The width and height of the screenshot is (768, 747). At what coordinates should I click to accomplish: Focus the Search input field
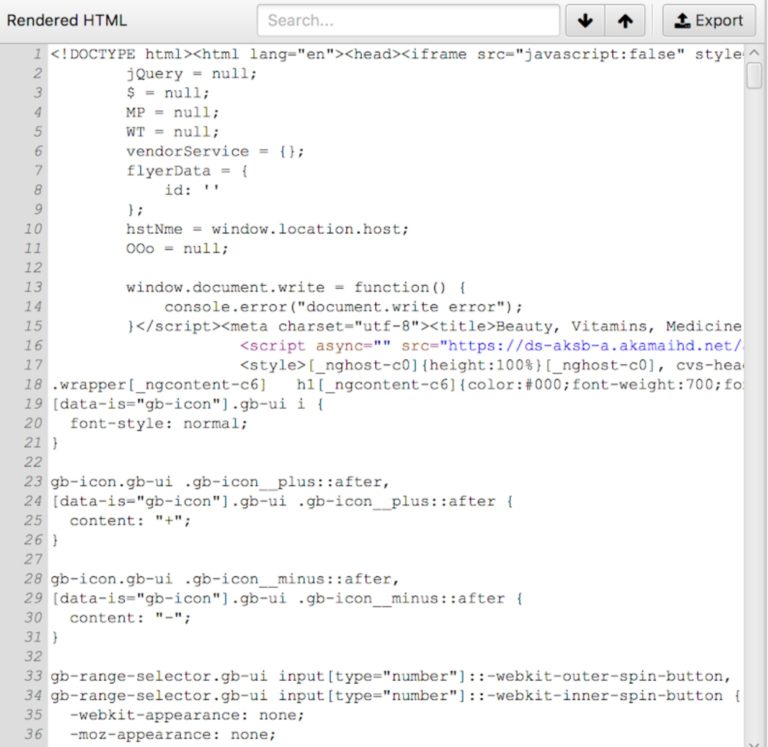coord(408,21)
